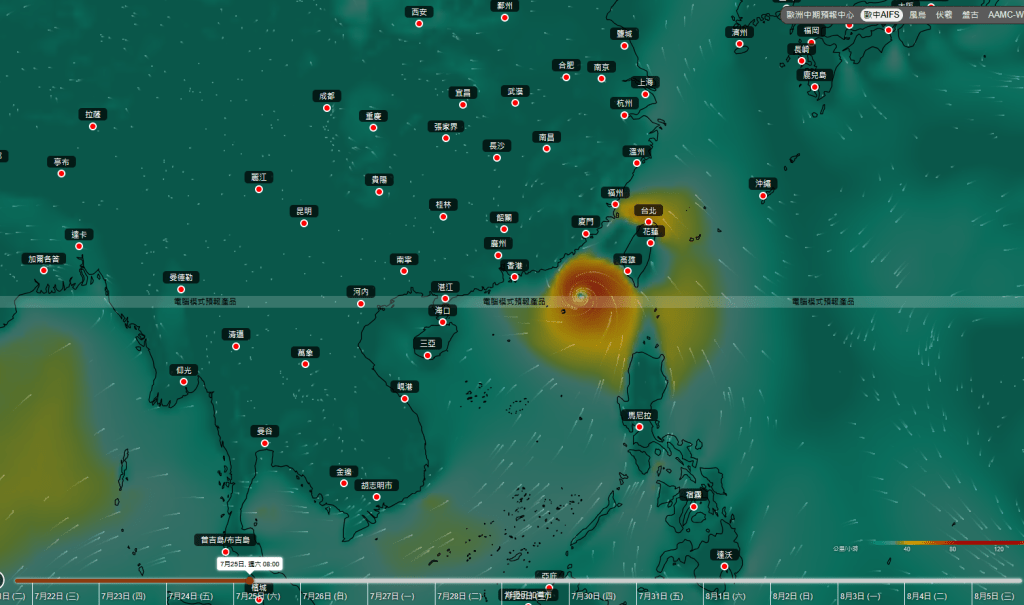The image size is (1024, 605).
Task: Open the 河內 city marker
Action: tap(360, 303)
